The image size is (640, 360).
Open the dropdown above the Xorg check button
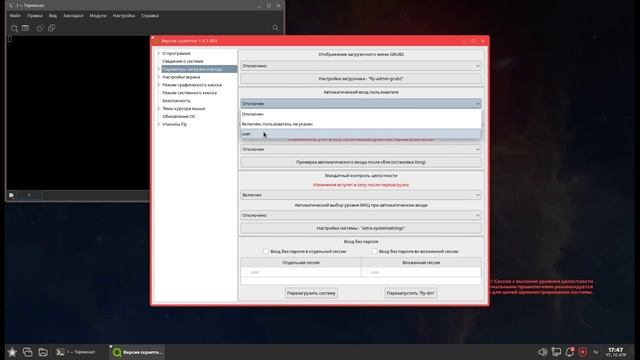[361, 149]
